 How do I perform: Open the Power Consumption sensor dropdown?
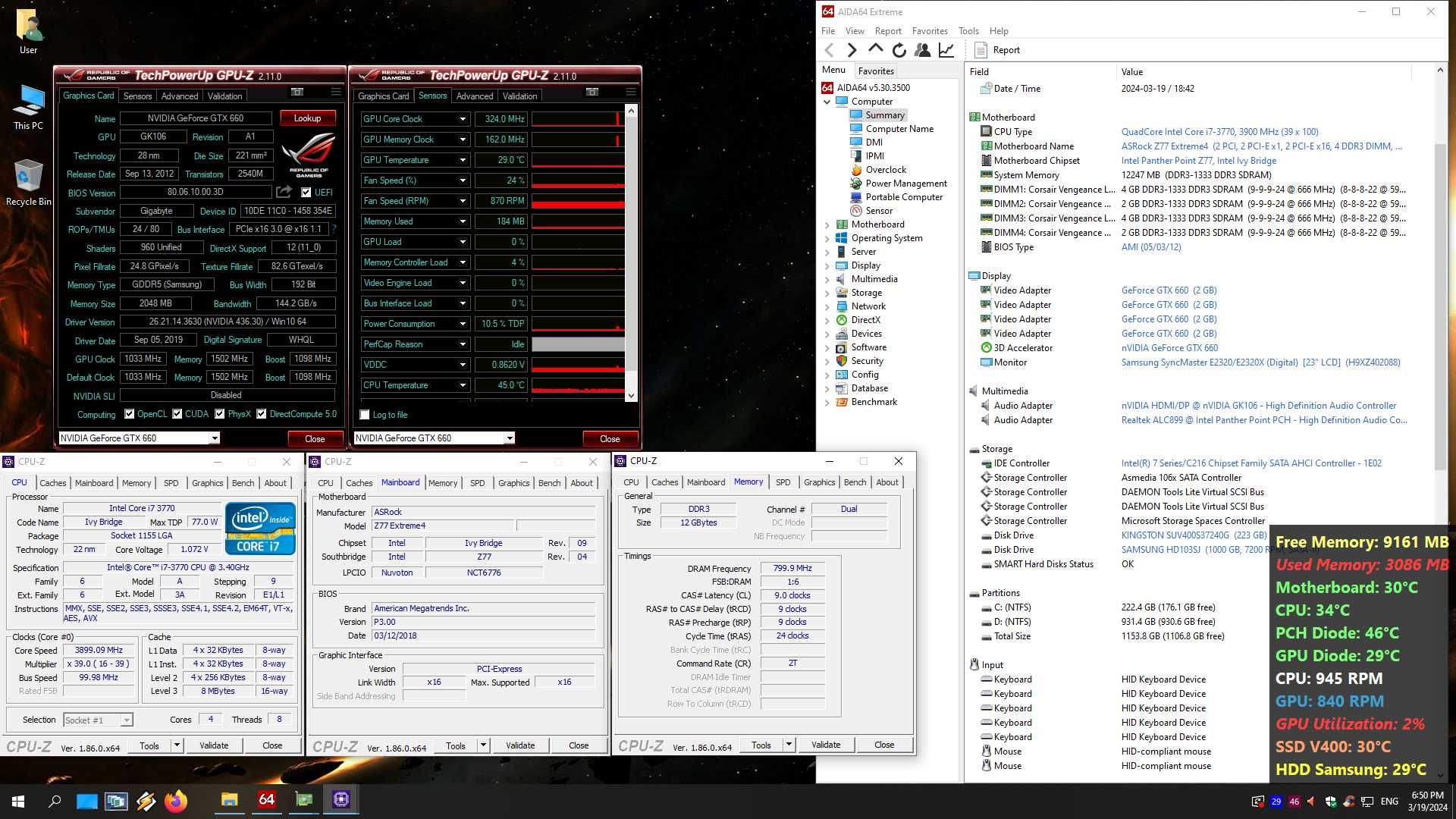point(463,324)
